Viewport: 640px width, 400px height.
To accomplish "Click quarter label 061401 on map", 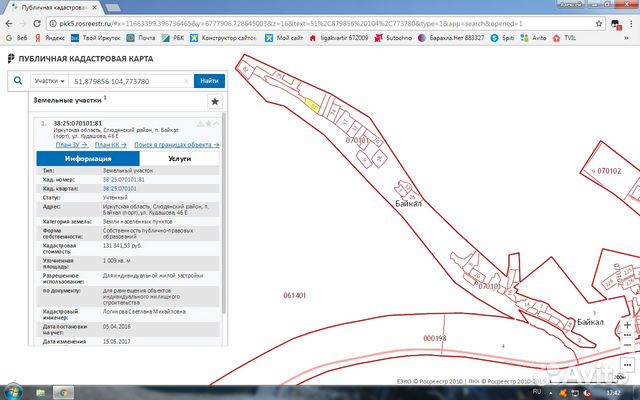I will click(294, 295).
